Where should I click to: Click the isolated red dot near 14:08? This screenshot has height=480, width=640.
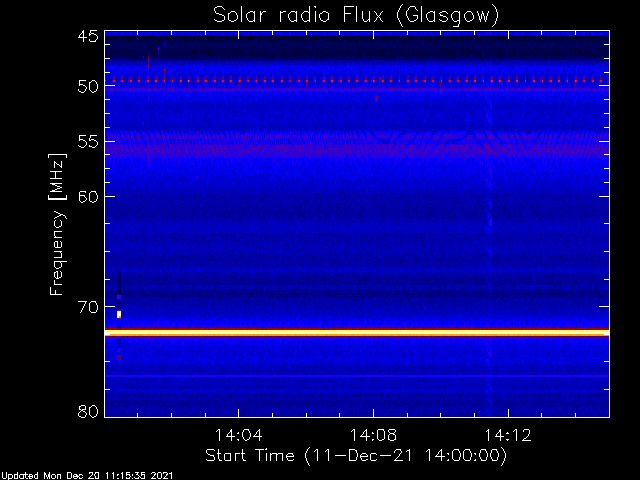(x=376, y=98)
